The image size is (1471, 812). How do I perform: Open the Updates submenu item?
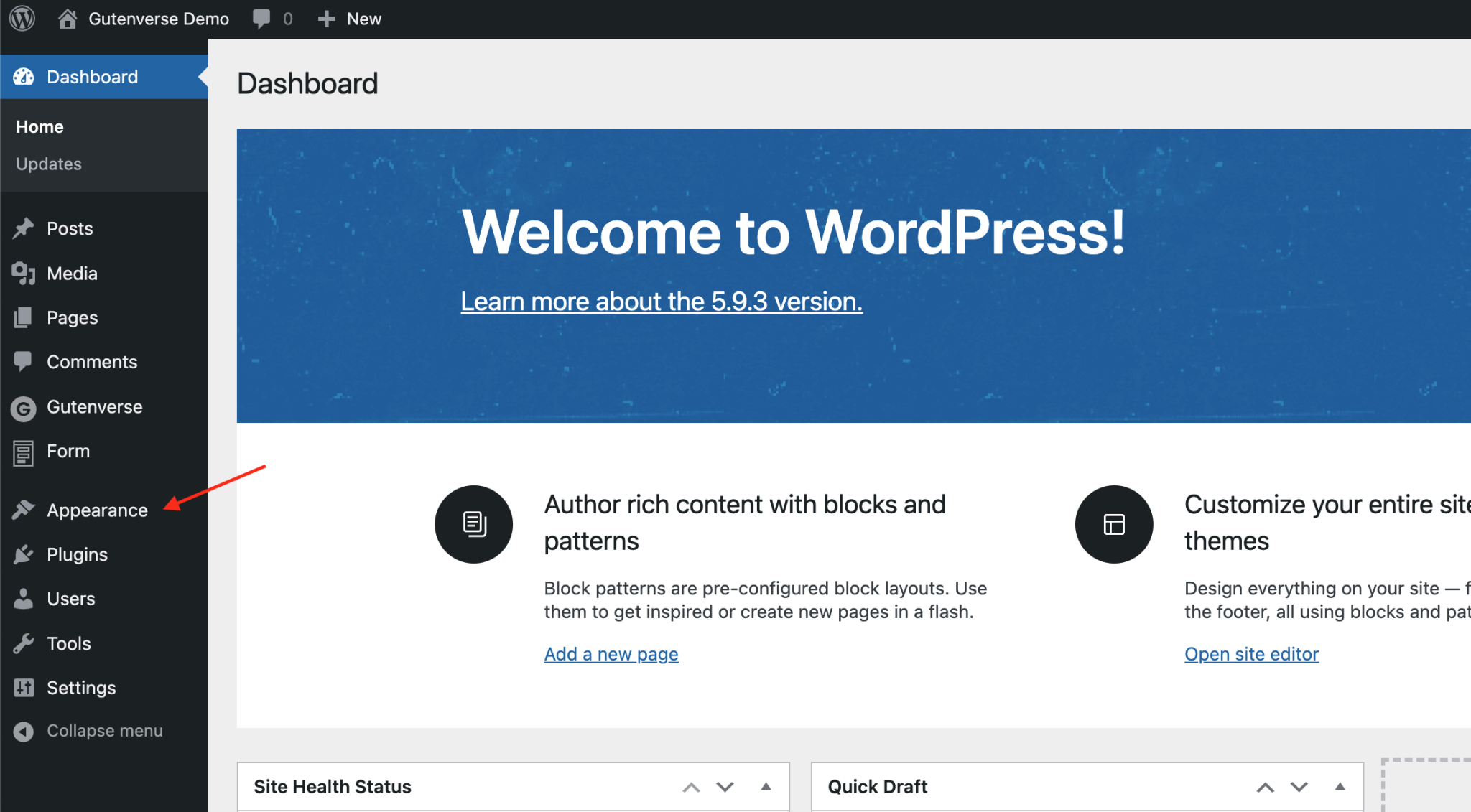[48, 164]
